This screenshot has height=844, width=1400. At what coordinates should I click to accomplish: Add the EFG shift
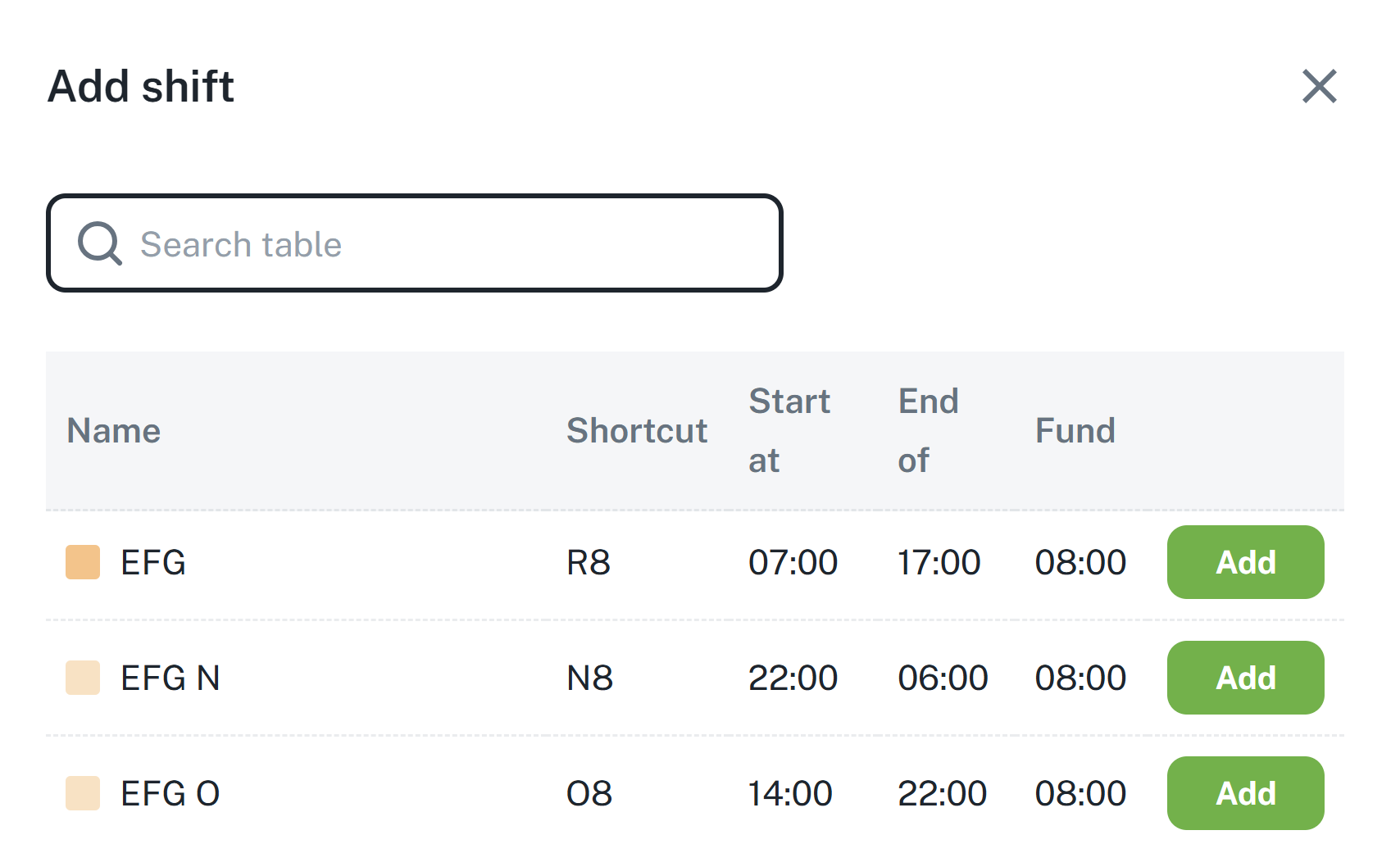[1244, 562]
